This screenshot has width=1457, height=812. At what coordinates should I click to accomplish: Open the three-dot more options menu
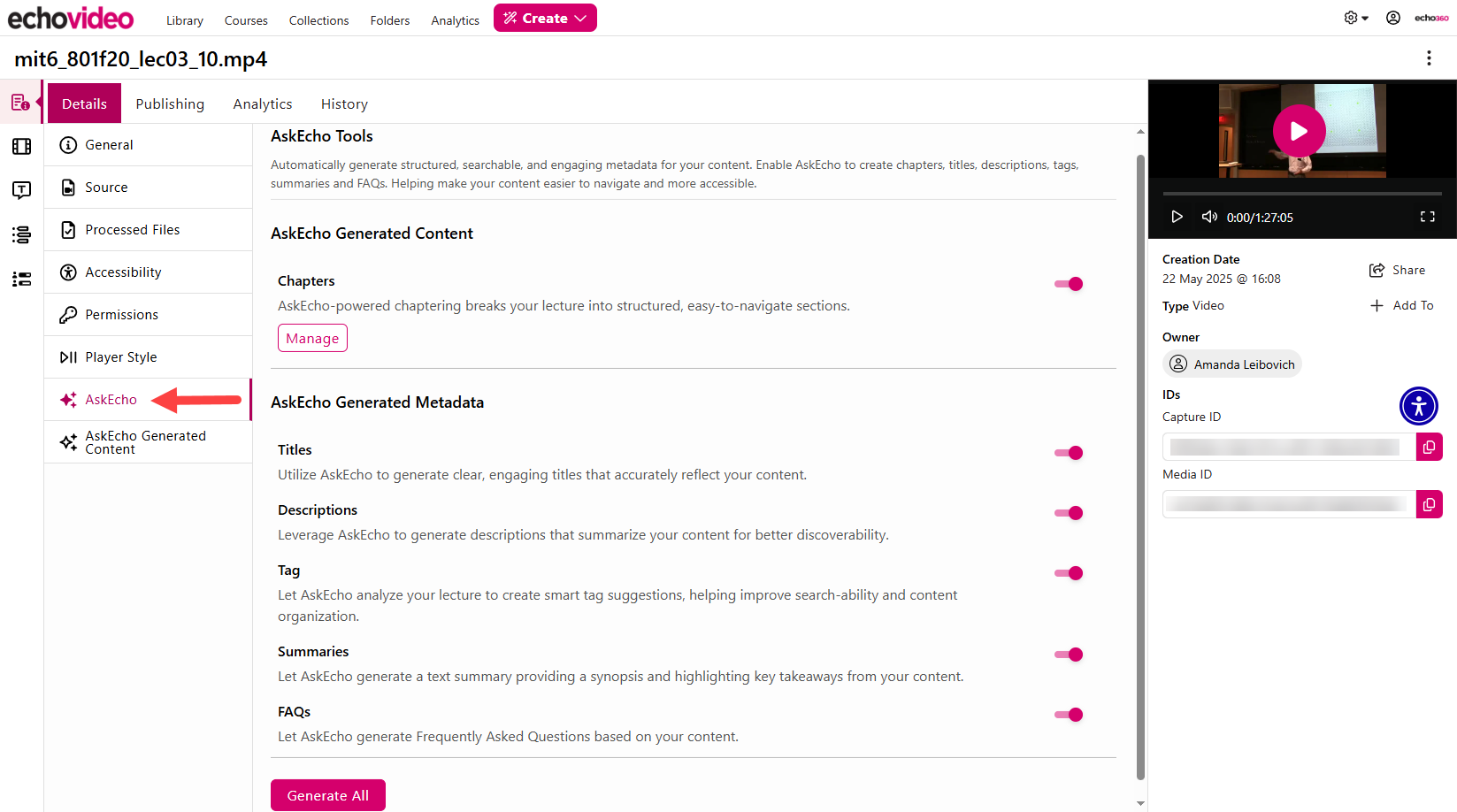(1429, 57)
